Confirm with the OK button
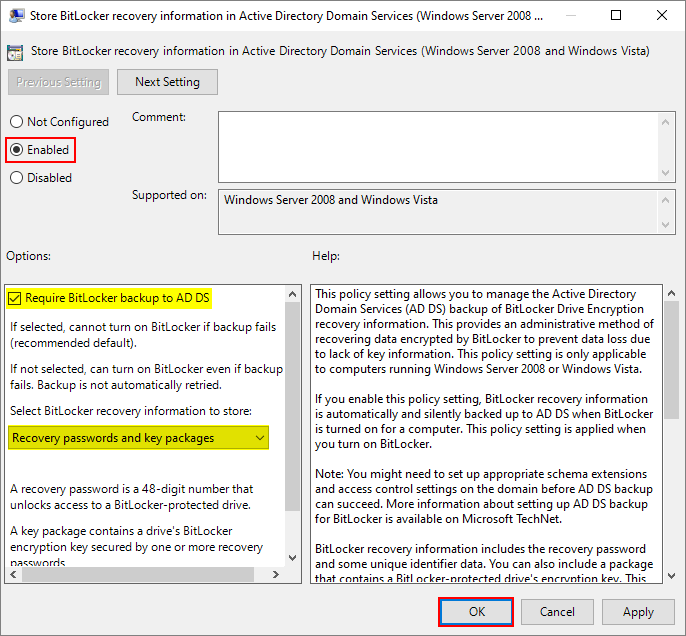 (476, 612)
